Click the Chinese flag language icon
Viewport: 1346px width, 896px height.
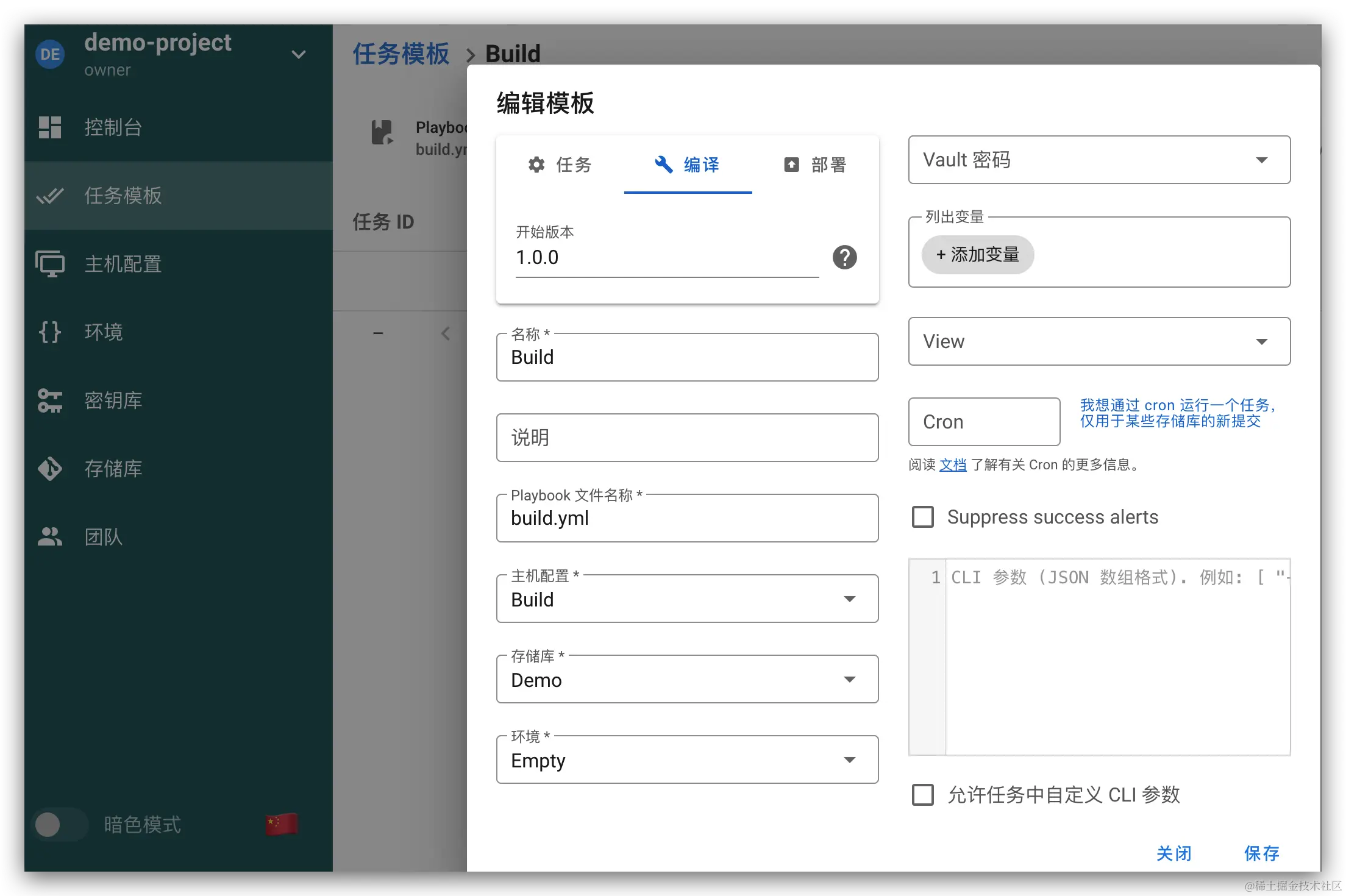tap(281, 824)
